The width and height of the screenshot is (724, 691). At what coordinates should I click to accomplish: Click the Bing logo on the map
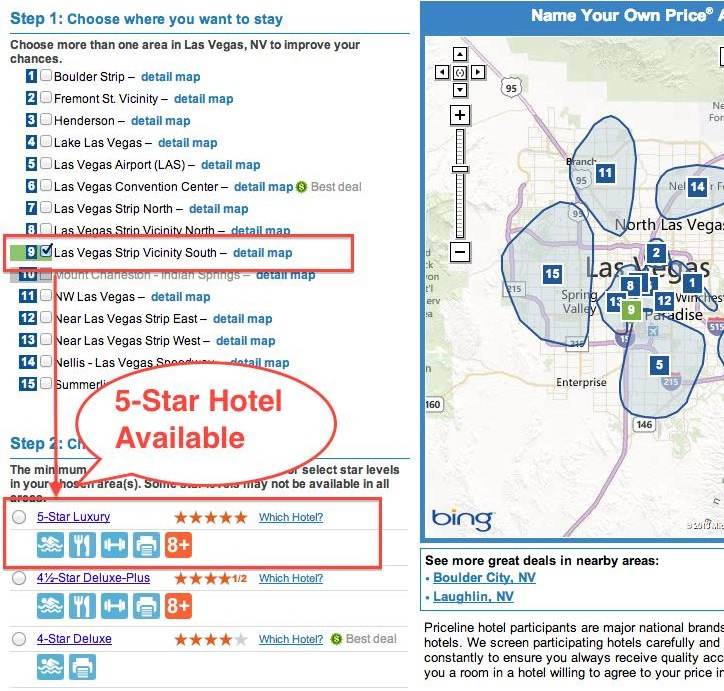click(x=462, y=520)
